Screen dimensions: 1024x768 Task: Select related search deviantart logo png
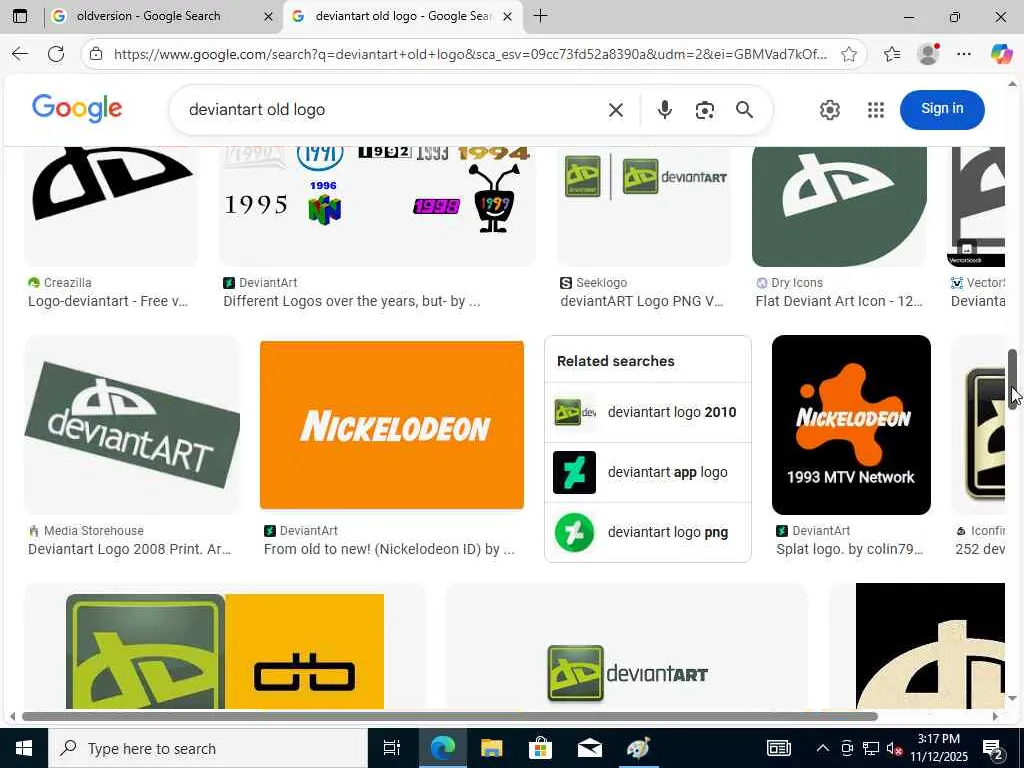(647, 532)
